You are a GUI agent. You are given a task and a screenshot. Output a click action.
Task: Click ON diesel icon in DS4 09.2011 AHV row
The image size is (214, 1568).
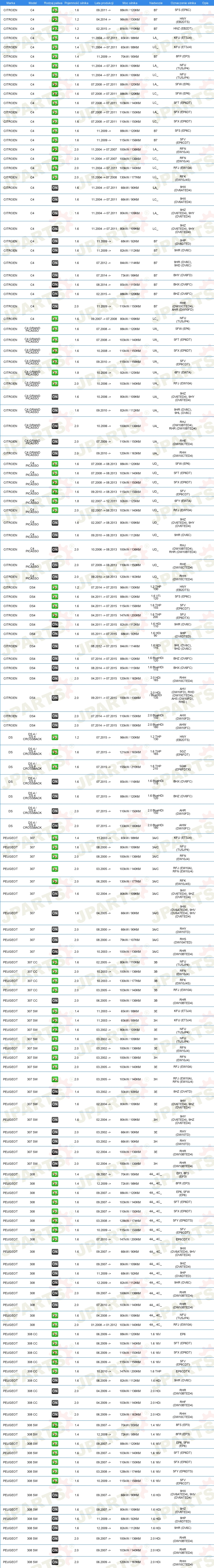coord(55,698)
